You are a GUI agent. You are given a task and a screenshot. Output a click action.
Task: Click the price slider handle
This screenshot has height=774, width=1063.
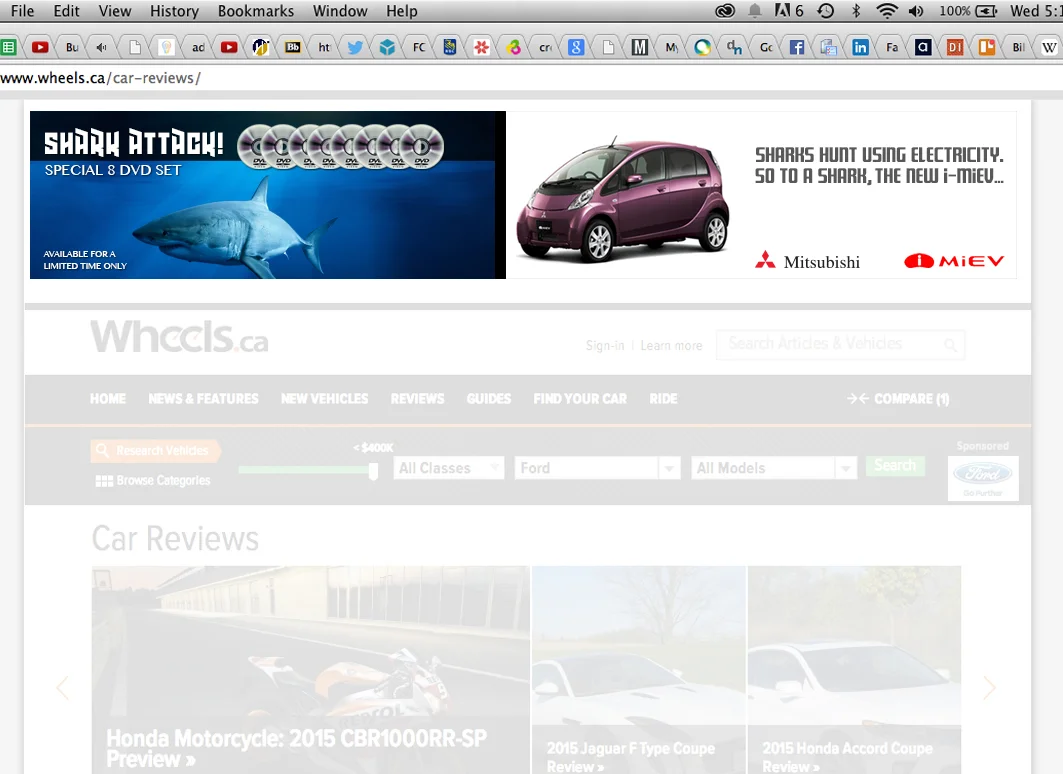tap(373, 470)
